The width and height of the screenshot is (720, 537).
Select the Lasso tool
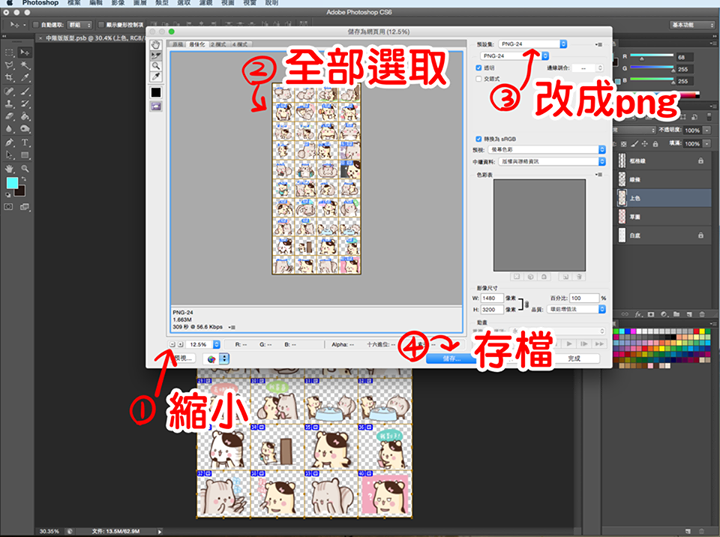tap(9, 65)
